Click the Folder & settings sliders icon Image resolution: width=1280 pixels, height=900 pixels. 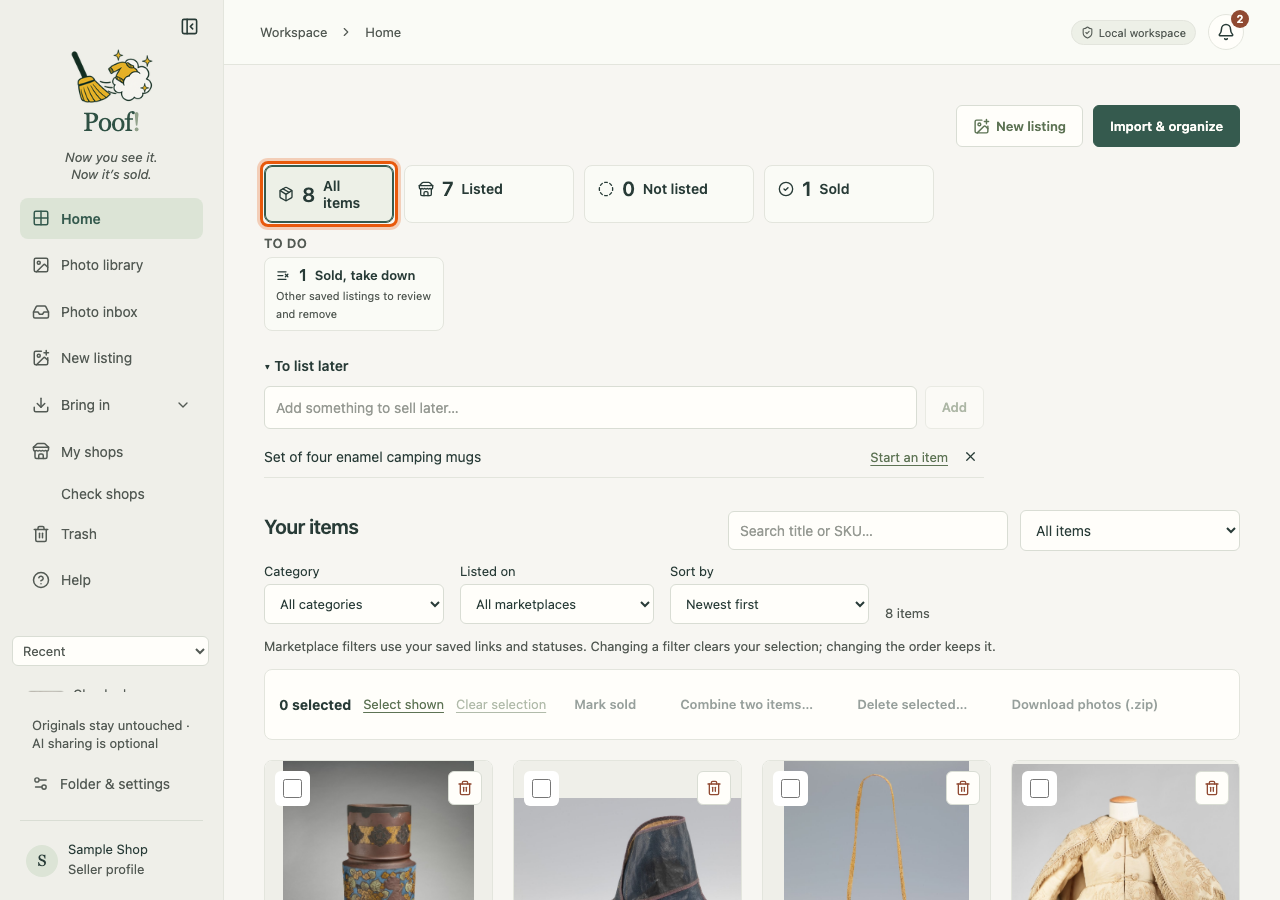click(x=41, y=784)
